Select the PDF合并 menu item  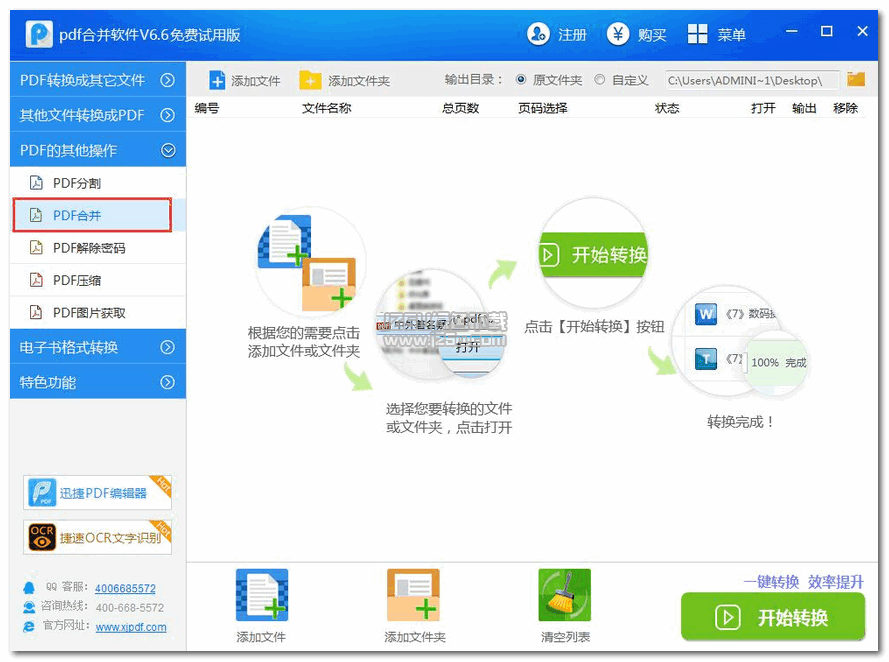[x=98, y=215]
